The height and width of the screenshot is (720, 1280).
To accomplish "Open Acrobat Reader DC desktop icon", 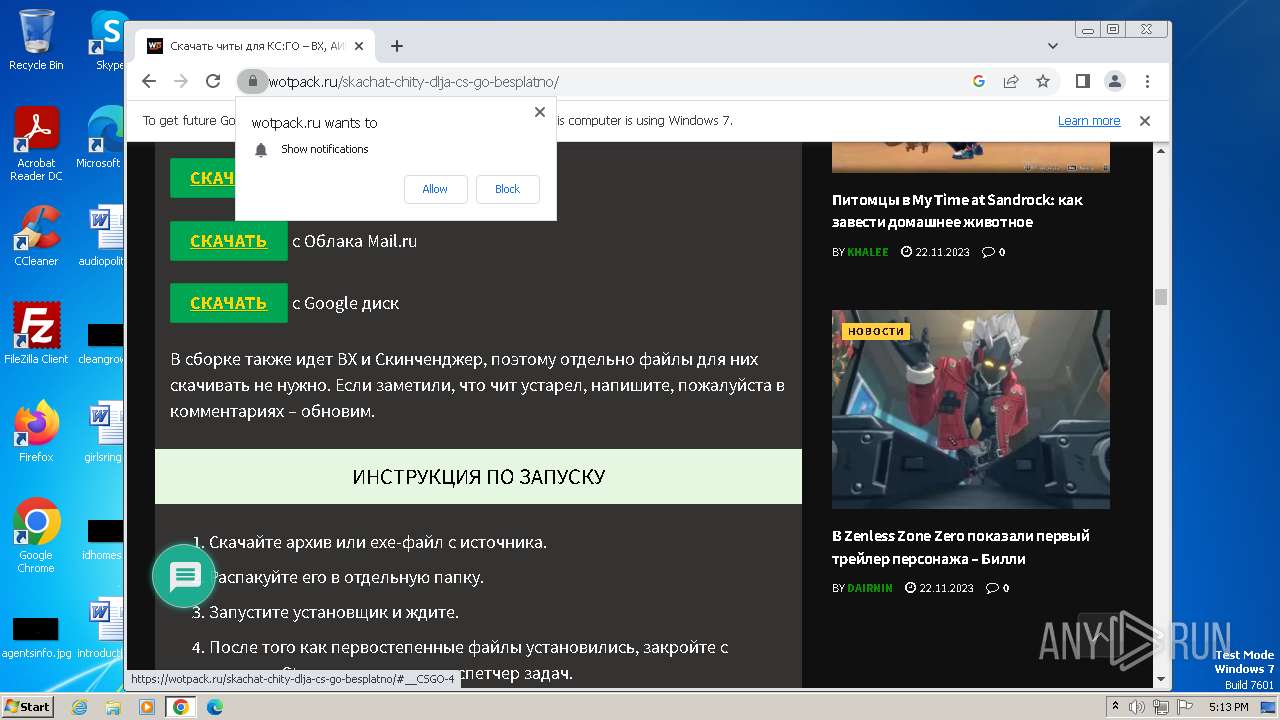I will pos(36,145).
